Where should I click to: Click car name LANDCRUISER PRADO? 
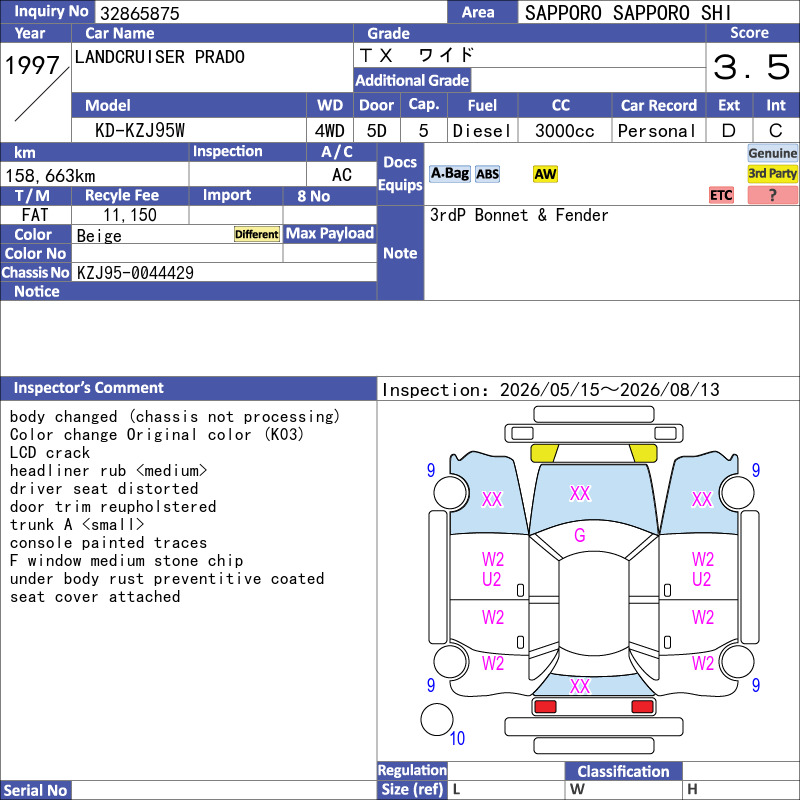[x=160, y=57]
